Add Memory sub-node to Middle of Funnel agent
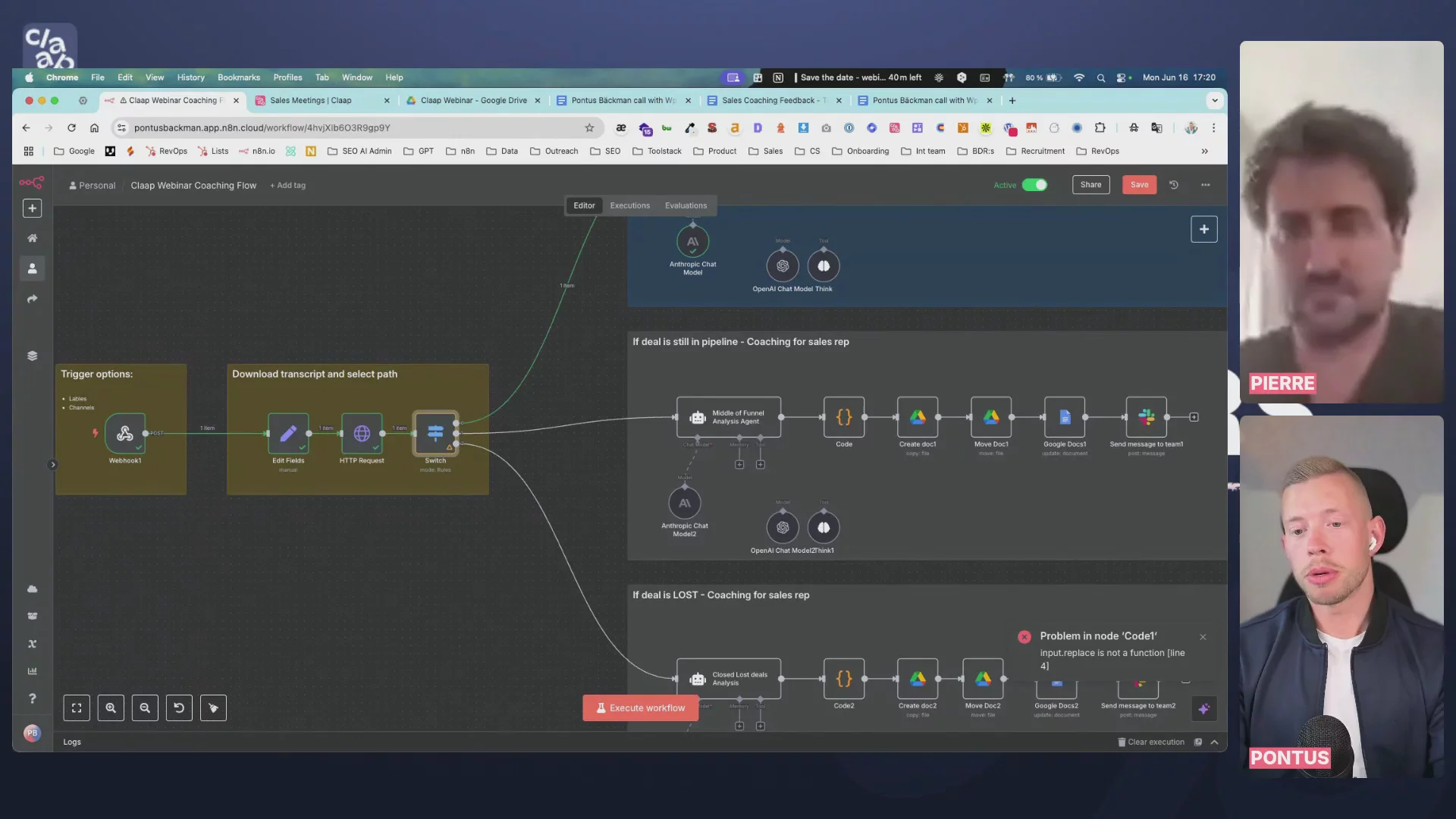 (x=739, y=464)
